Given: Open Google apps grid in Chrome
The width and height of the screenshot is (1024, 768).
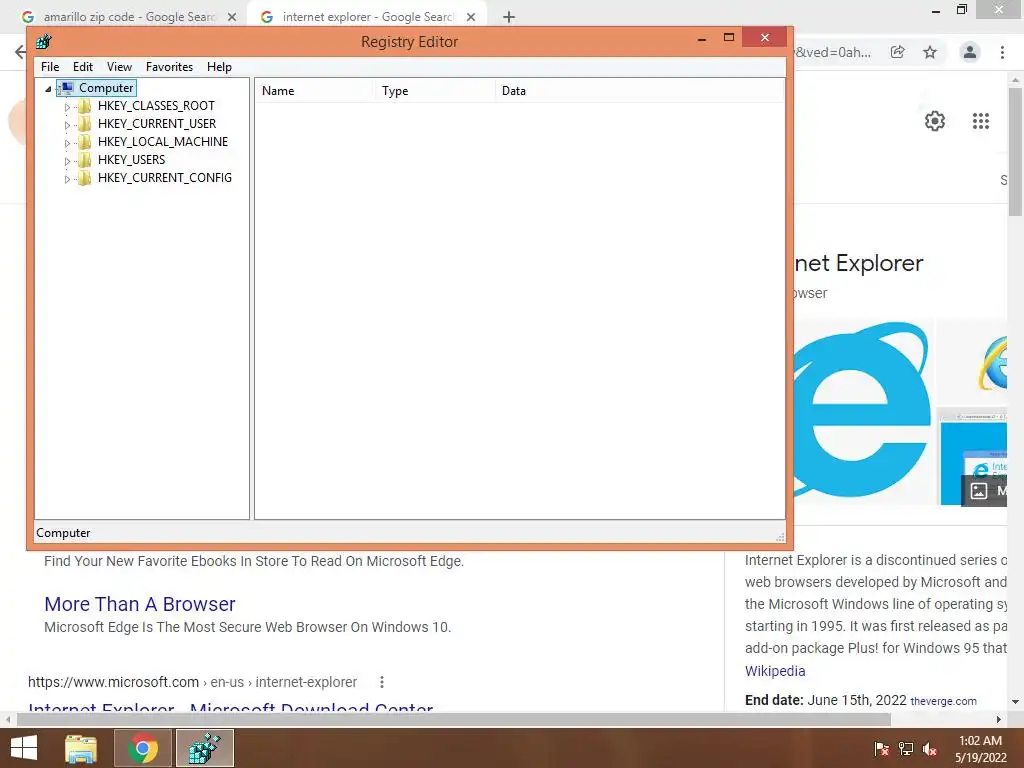Looking at the screenshot, I should (980, 121).
